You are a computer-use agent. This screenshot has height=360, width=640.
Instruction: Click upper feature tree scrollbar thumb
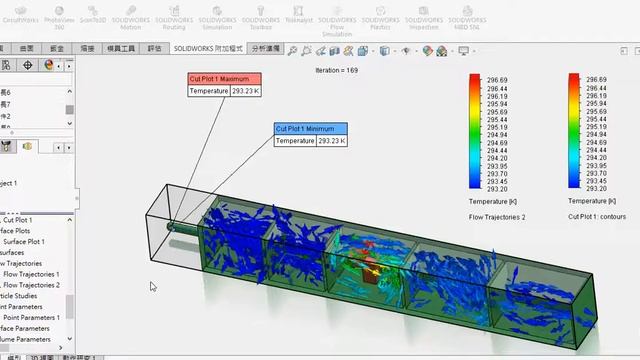tap(70, 110)
